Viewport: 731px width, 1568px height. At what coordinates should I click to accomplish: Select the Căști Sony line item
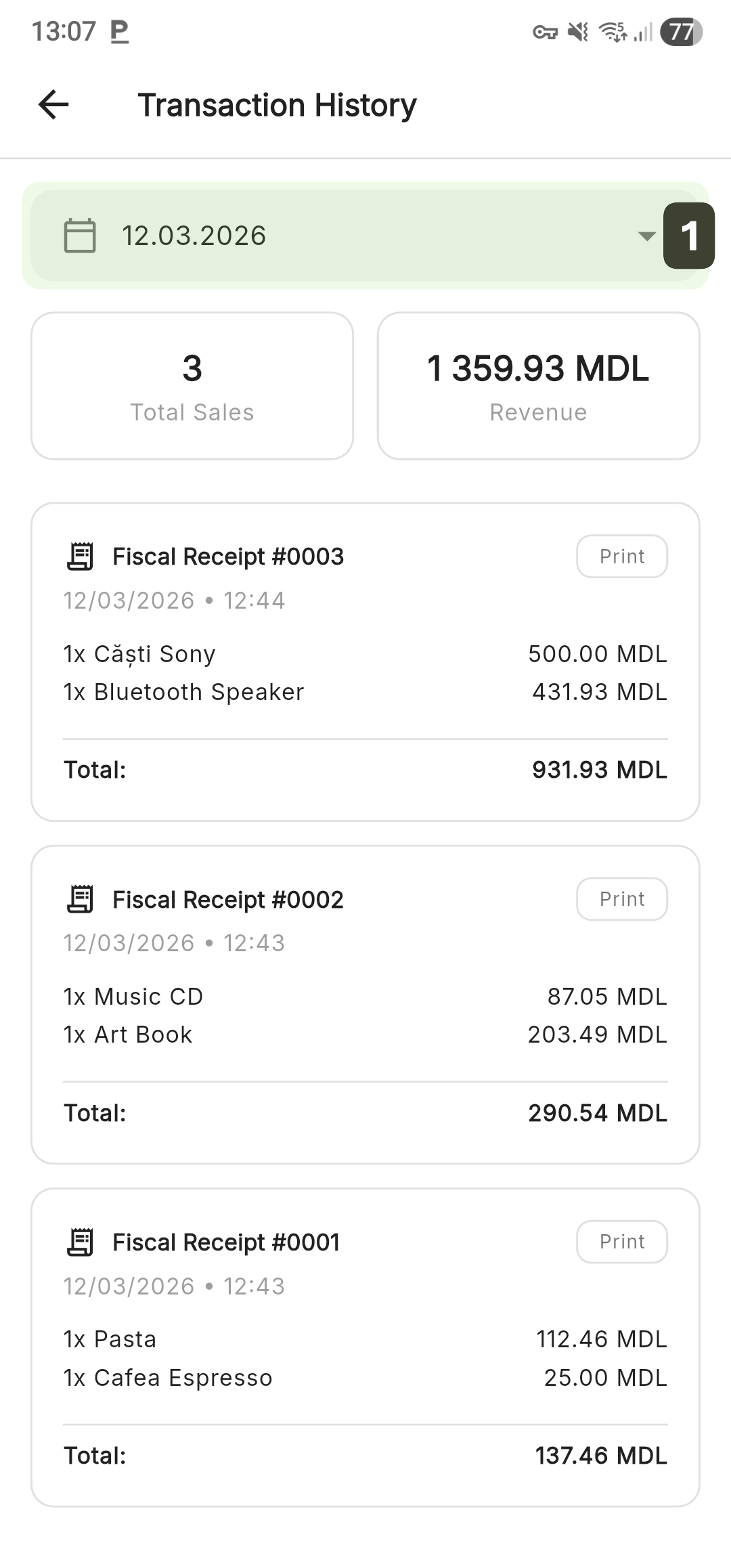[139, 654]
